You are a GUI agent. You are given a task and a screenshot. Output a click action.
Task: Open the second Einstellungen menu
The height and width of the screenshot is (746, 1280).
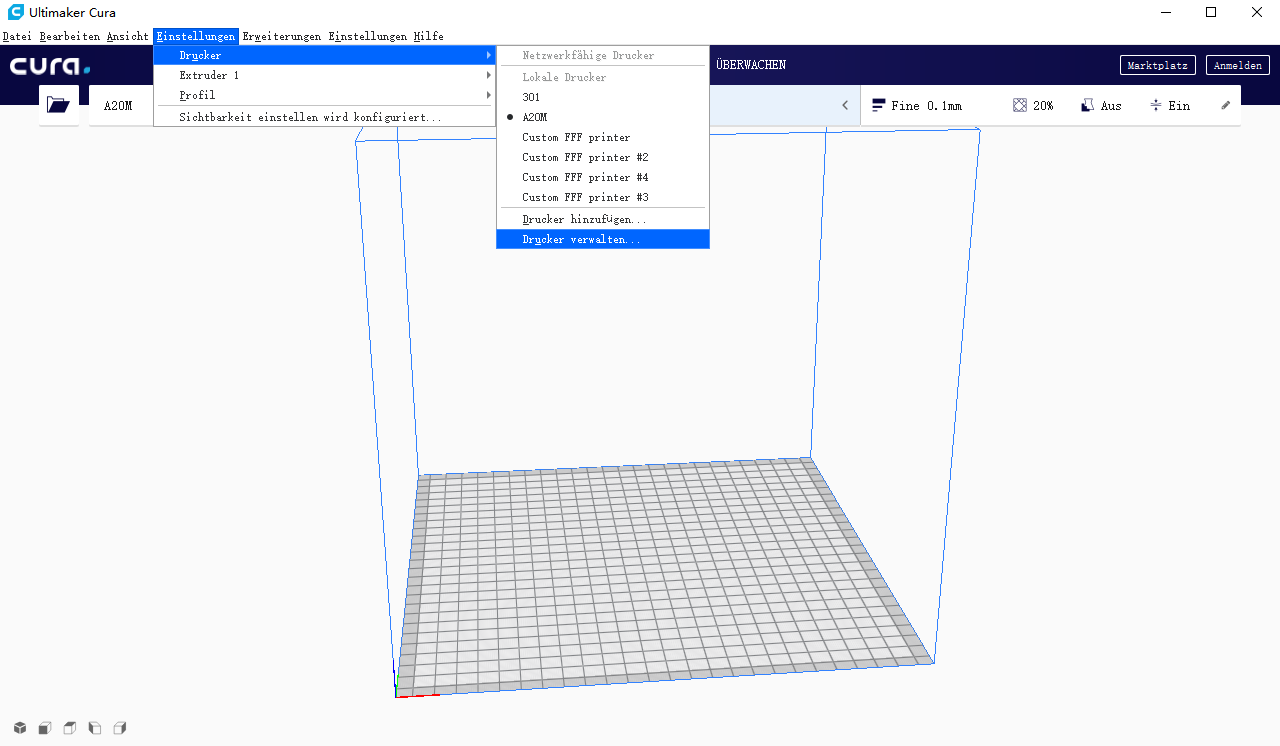[368, 36]
